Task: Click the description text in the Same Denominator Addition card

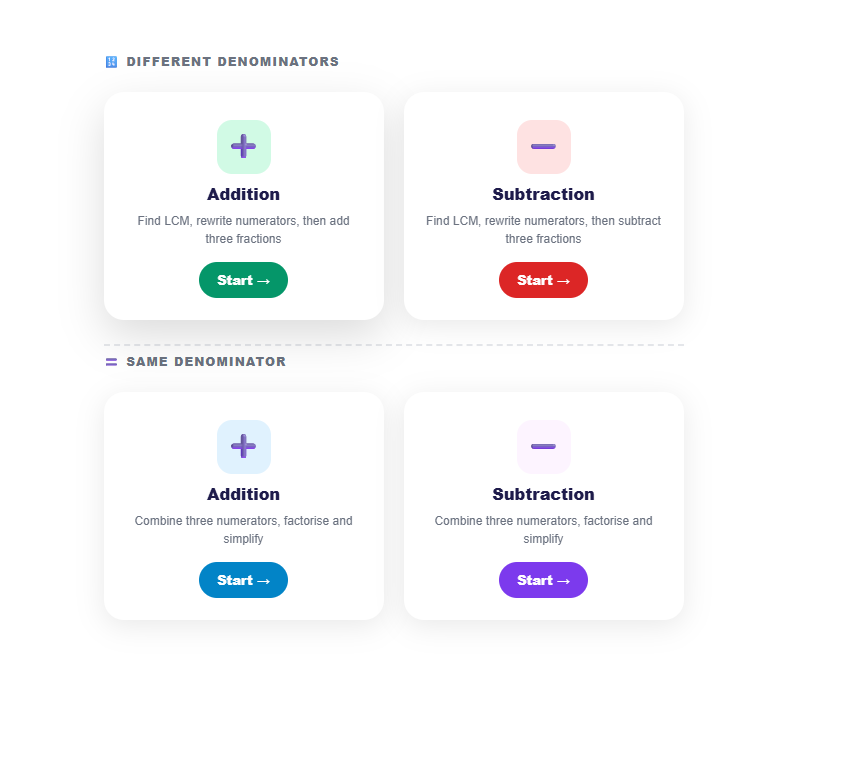Action: [x=243, y=530]
